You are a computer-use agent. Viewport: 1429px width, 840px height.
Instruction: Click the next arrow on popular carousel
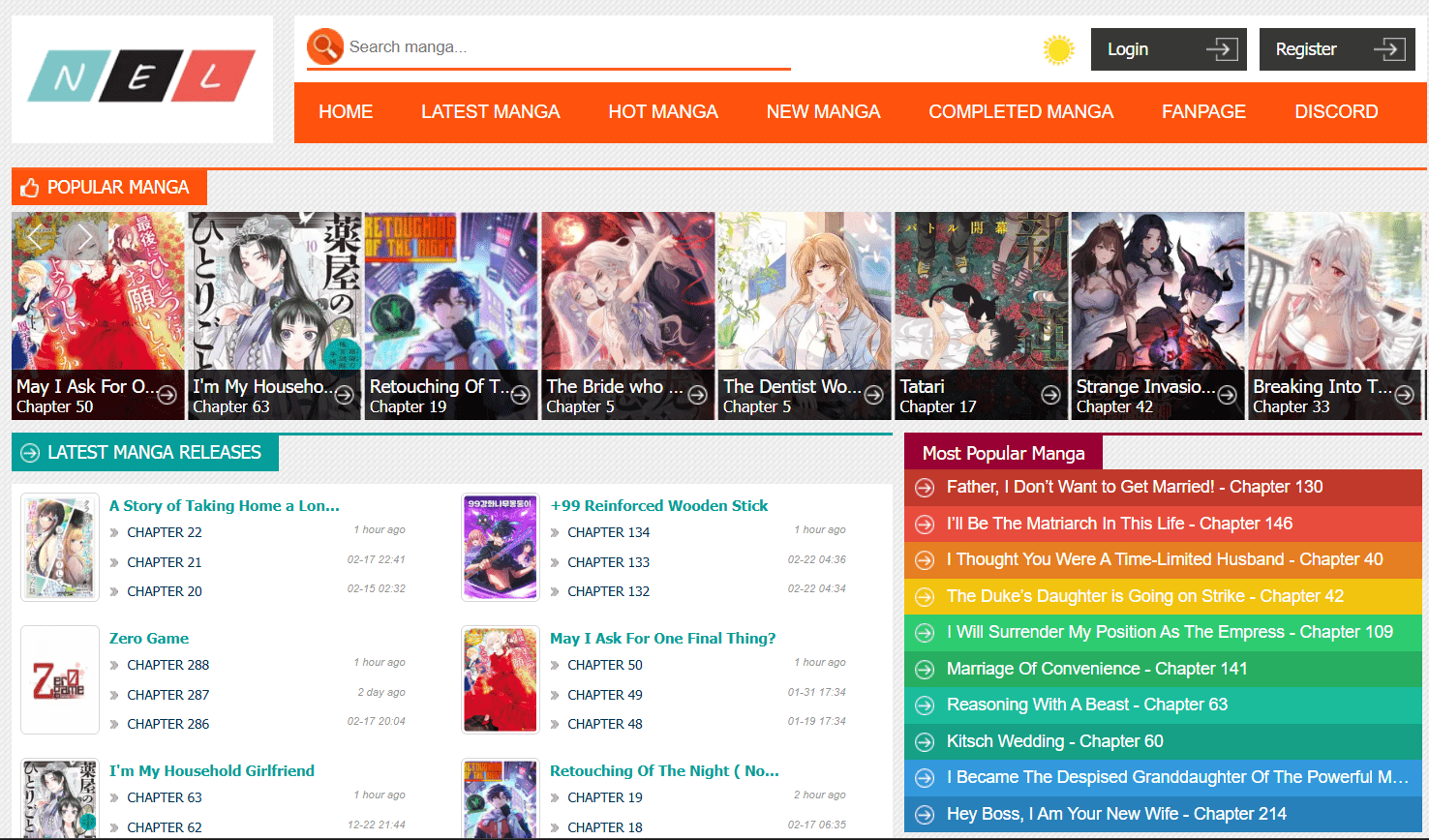85,236
